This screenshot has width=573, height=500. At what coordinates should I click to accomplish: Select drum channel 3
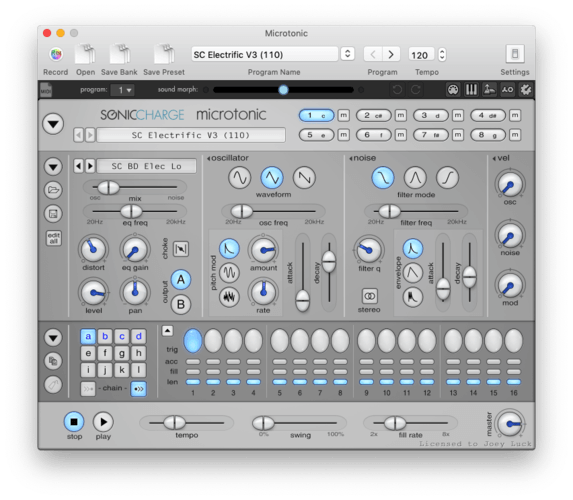click(x=430, y=115)
